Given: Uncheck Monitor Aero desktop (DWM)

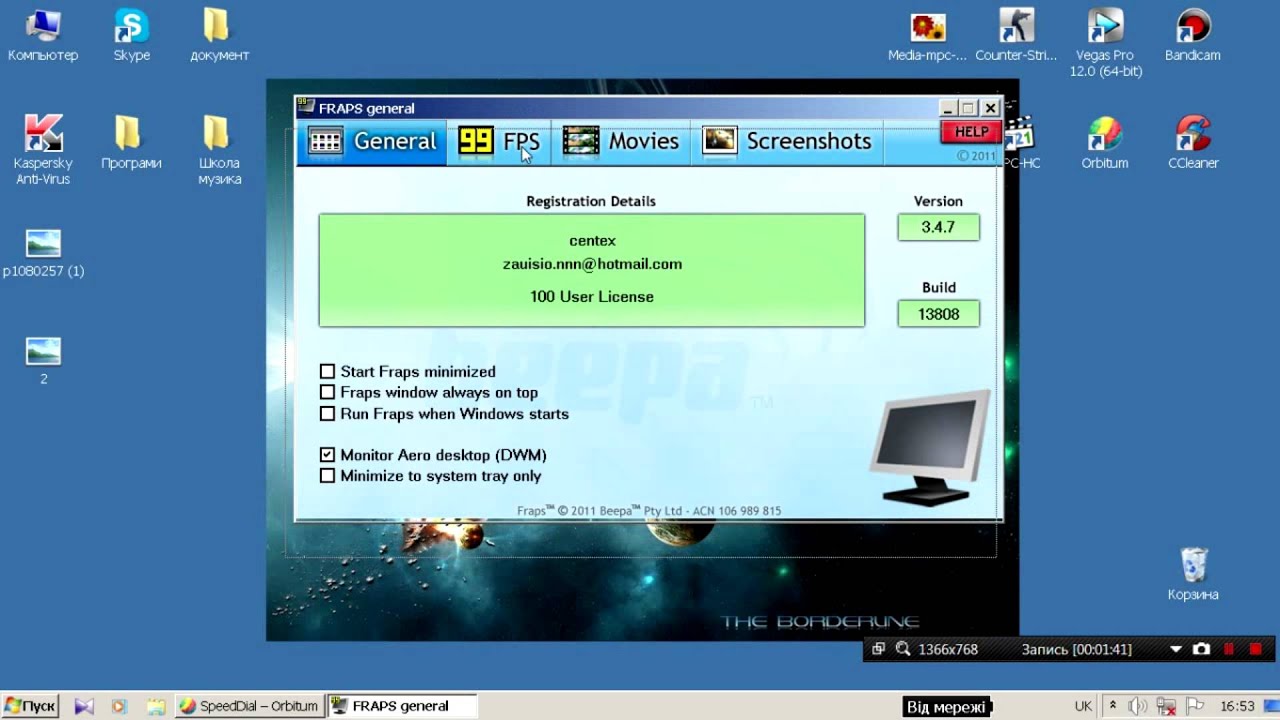Looking at the screenshot, I should [x=327, y=455].
